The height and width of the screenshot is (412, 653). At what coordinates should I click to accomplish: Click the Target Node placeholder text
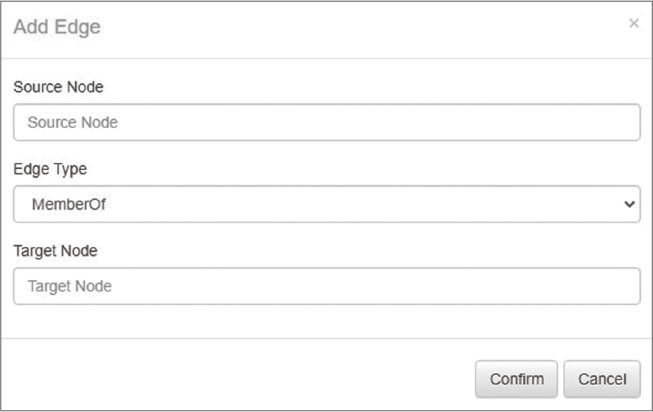pos(70,286)
